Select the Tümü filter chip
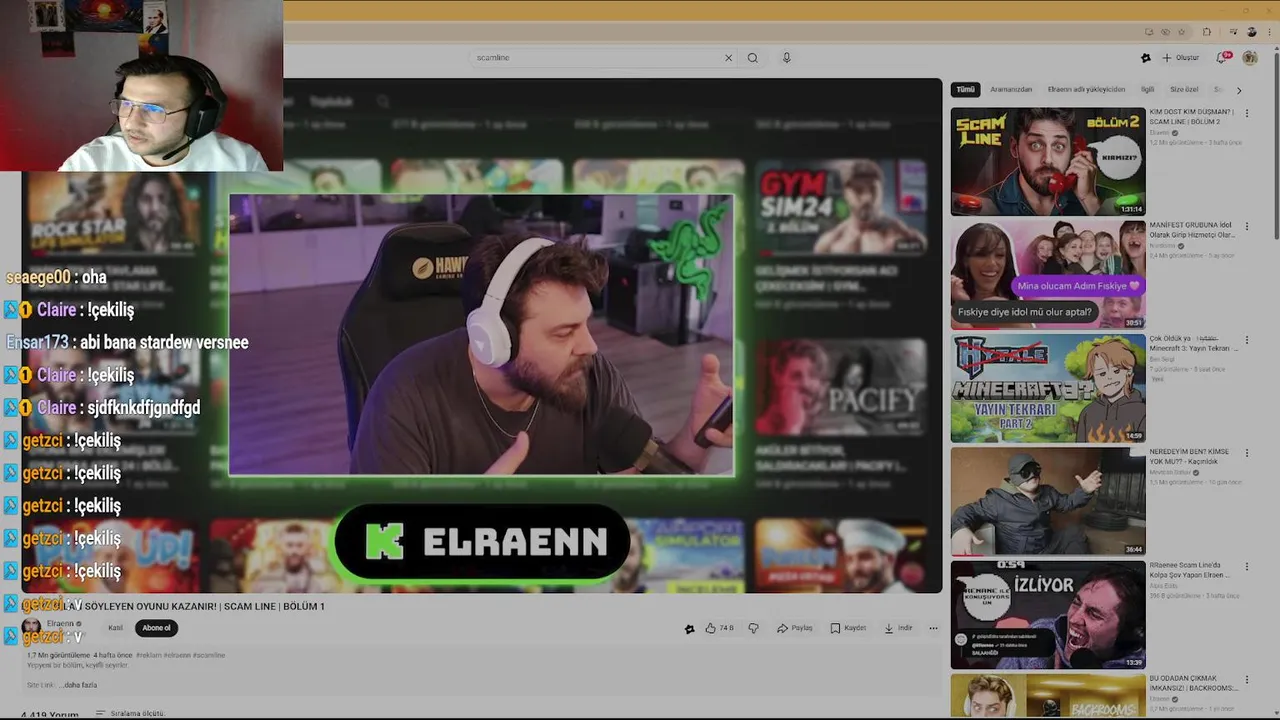This screenshot has width=1280, height=720. [965, 89]
